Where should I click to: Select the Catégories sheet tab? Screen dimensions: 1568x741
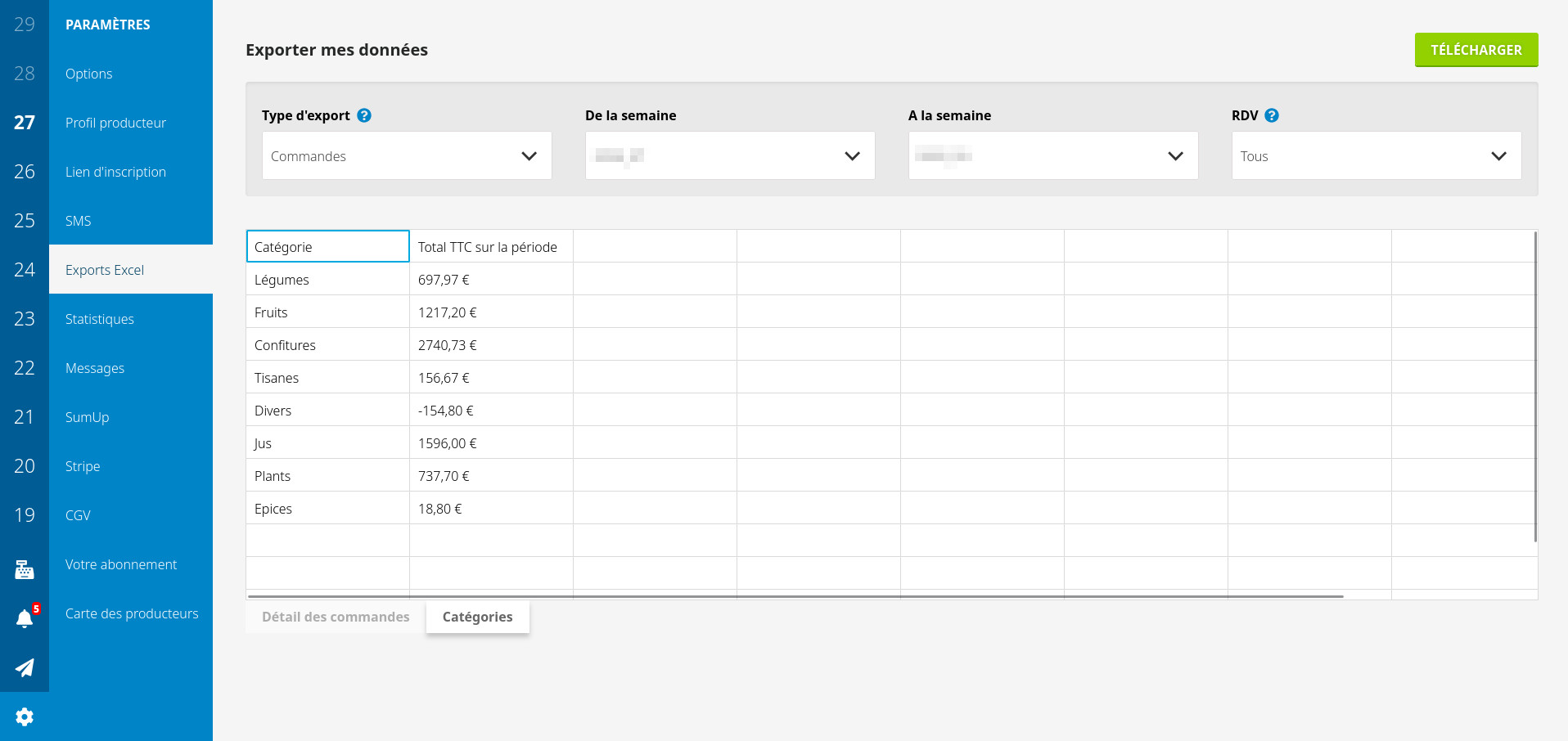(477, 617)
